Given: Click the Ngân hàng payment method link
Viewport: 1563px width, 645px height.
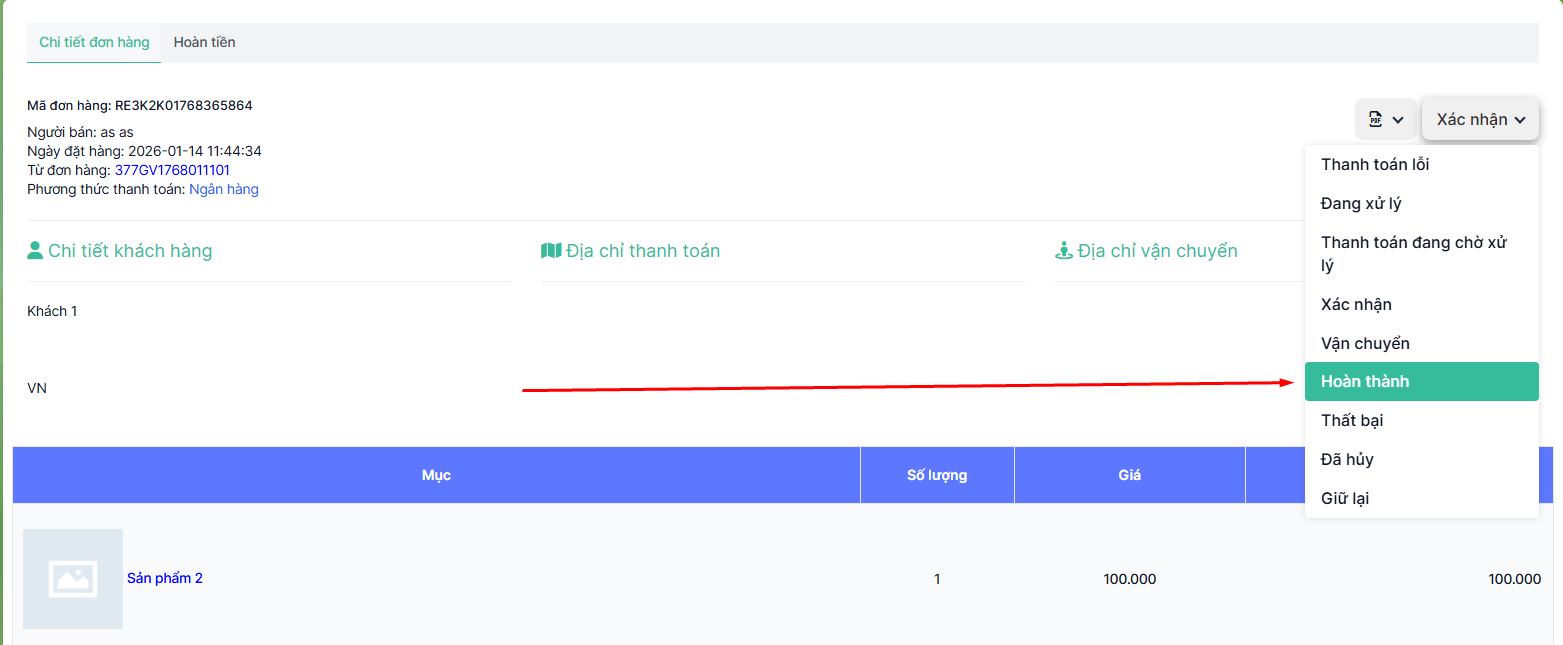Looking at the screenshot, I should pyautogui.click(x=224, y=189).
